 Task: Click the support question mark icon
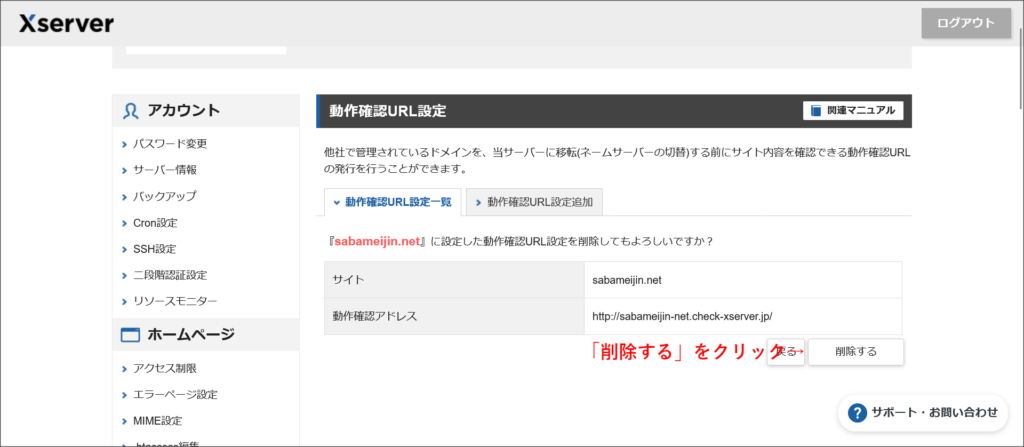pyautogui.click(x=856, y=412)
